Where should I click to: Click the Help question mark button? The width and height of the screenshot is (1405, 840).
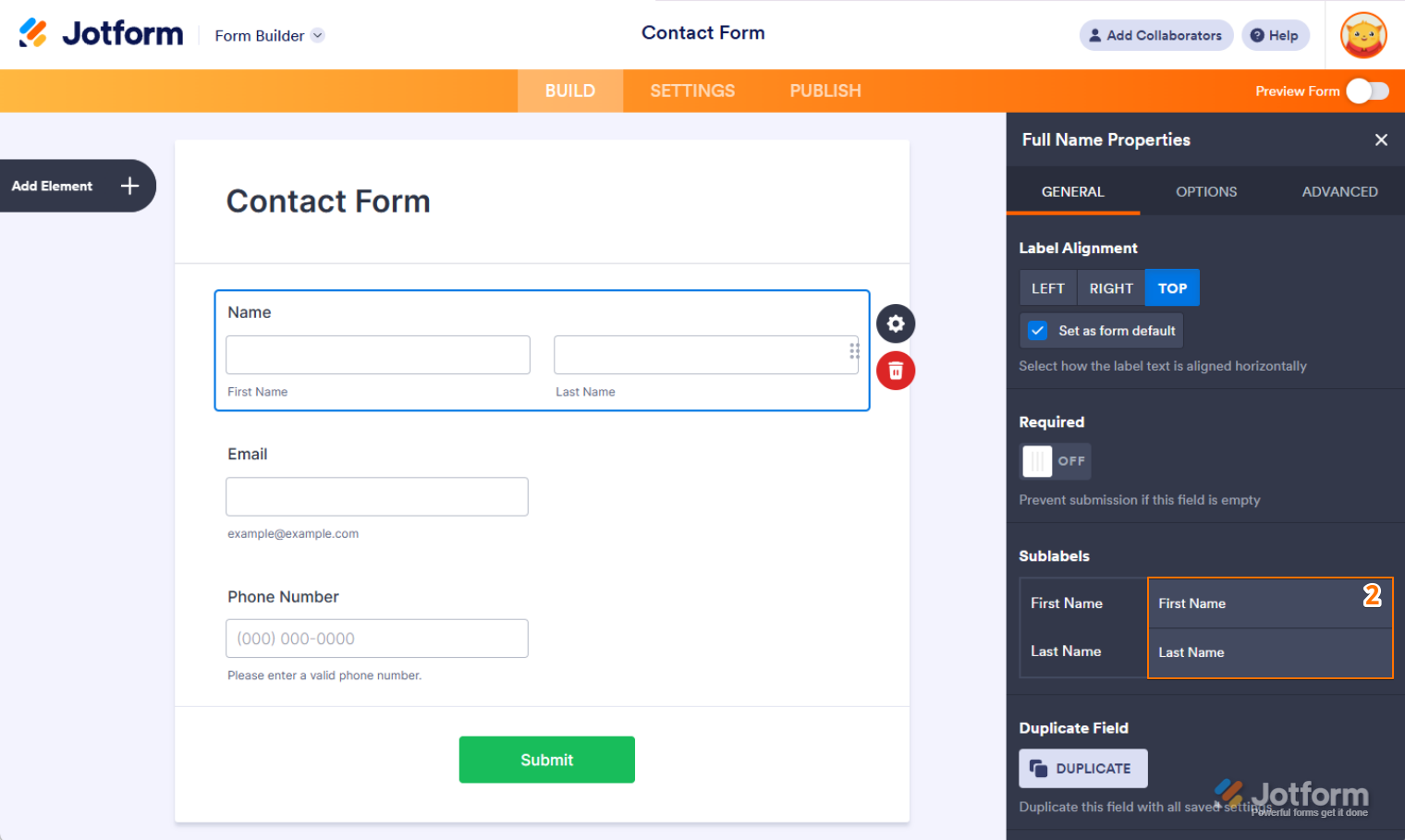coord(1275,35)
